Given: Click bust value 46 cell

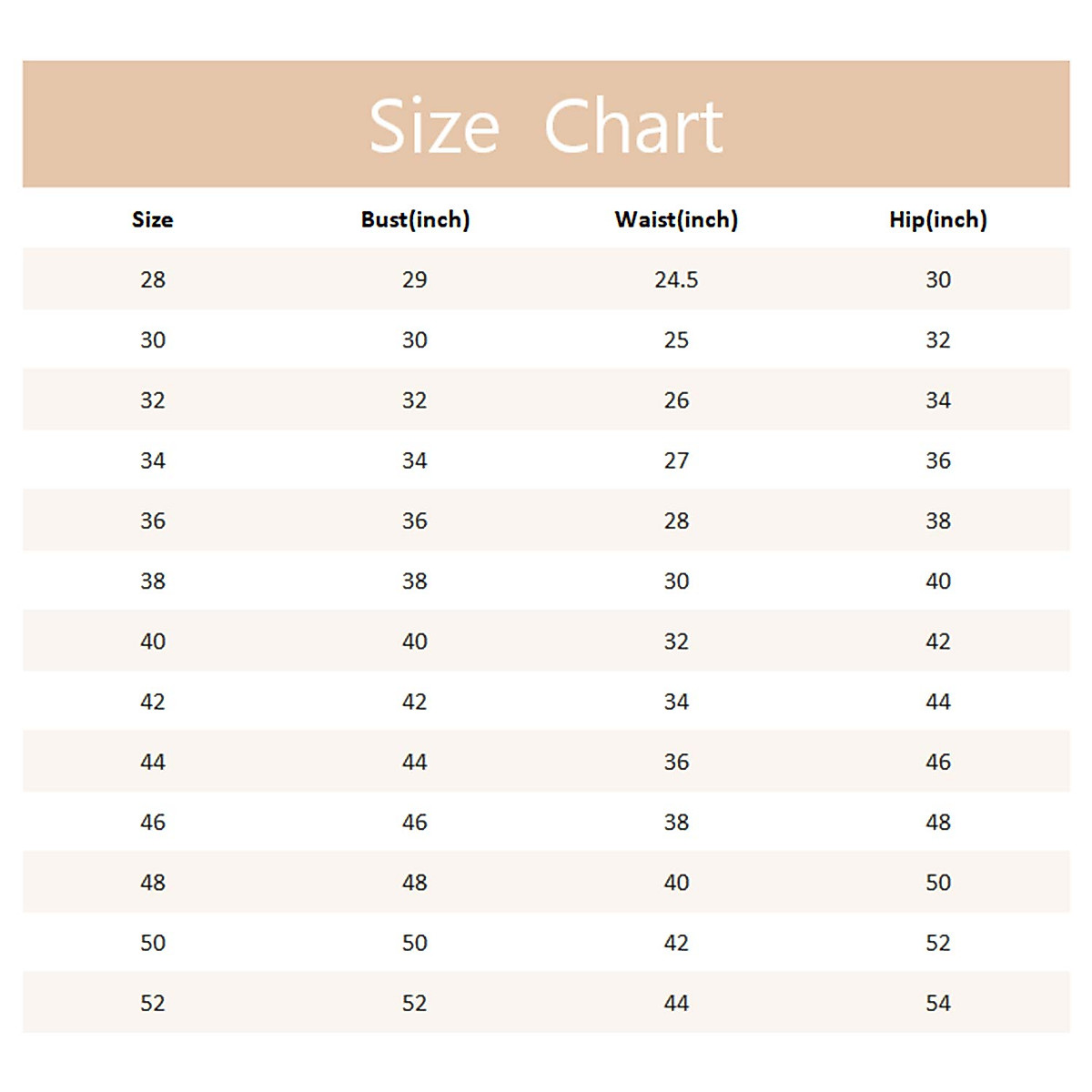Looking at the screenshot, I should (x=415, y=822).
